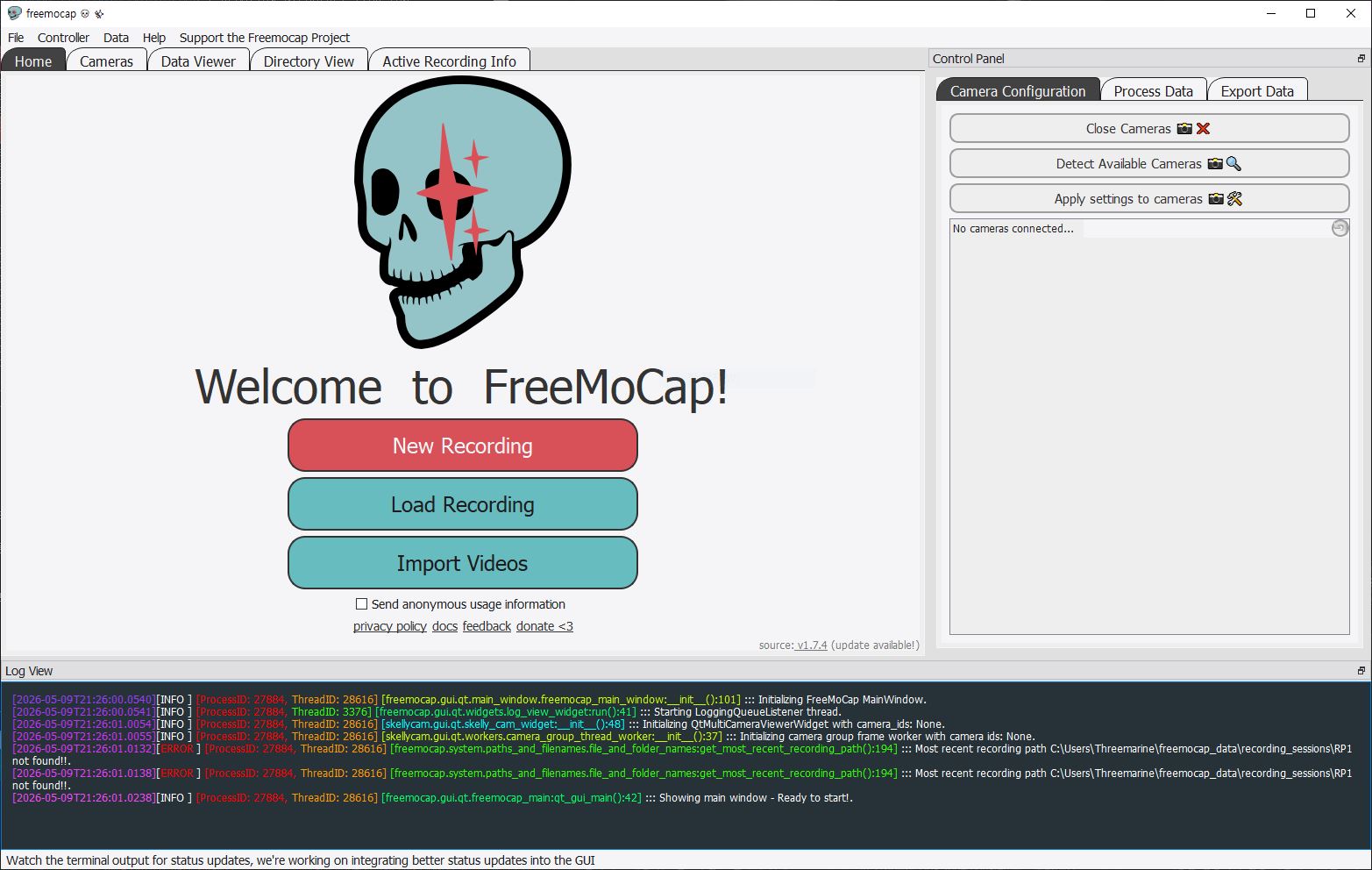Screen dimensions: 1372x870
Task: Click the status bar terminal output message
Action: tap(301, 860)
